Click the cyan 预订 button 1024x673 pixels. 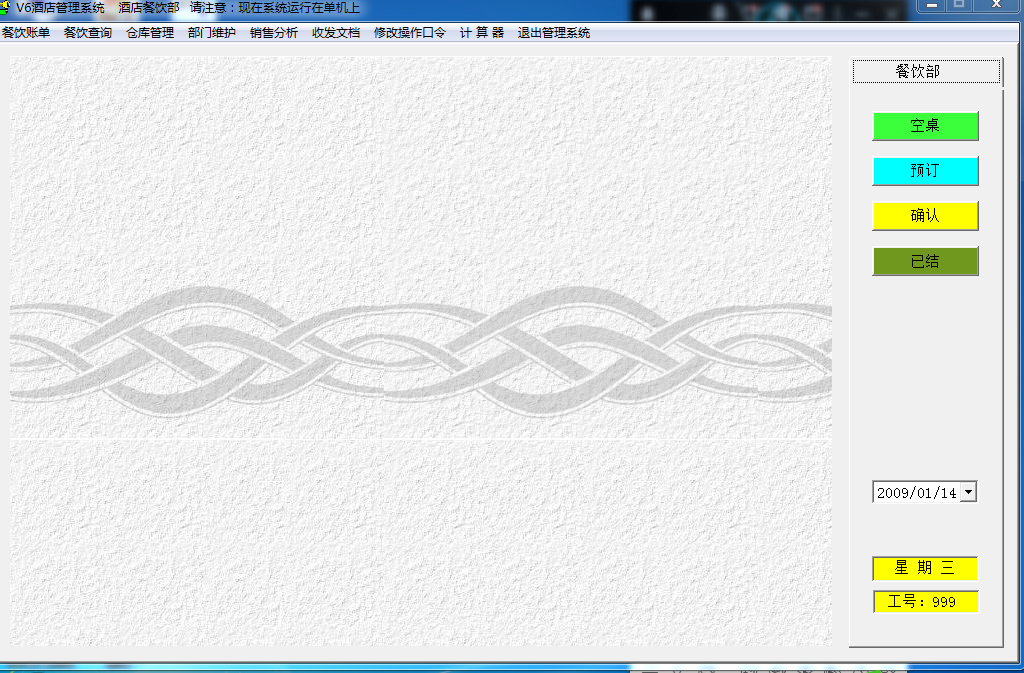[925, 171]
